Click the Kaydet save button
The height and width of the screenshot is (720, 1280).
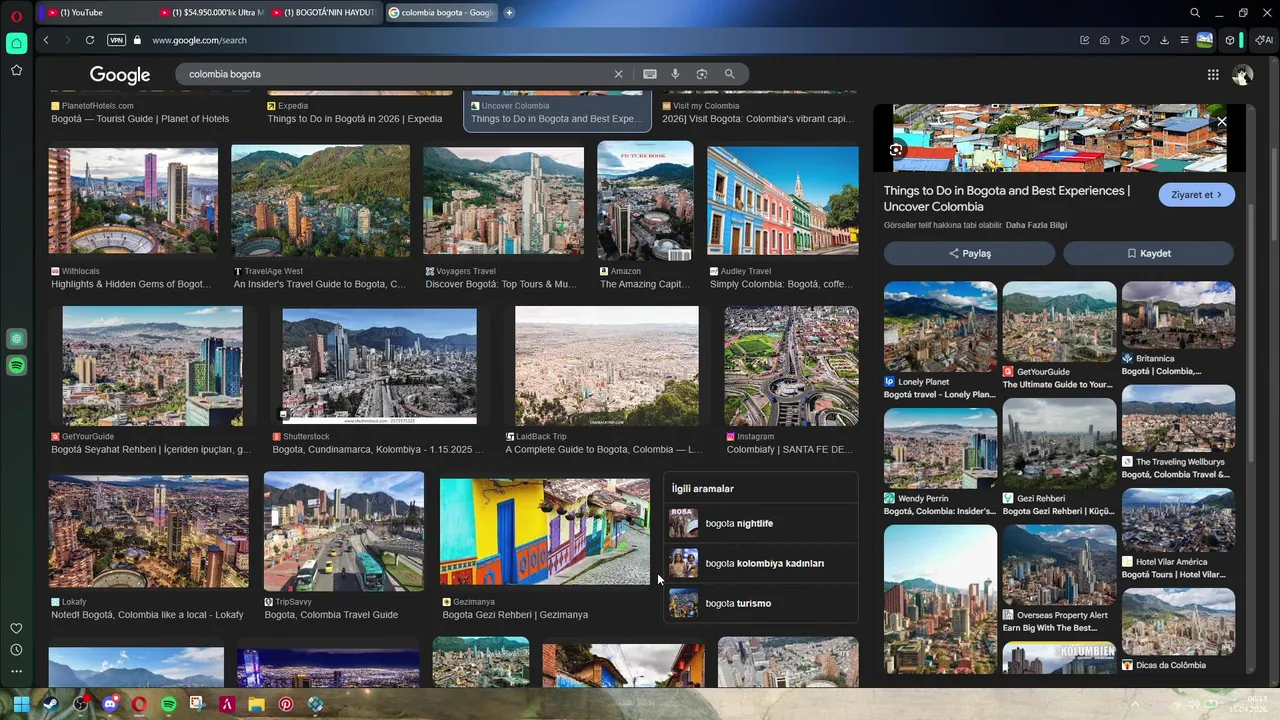pyautogui.click(x=1148, y=253)
